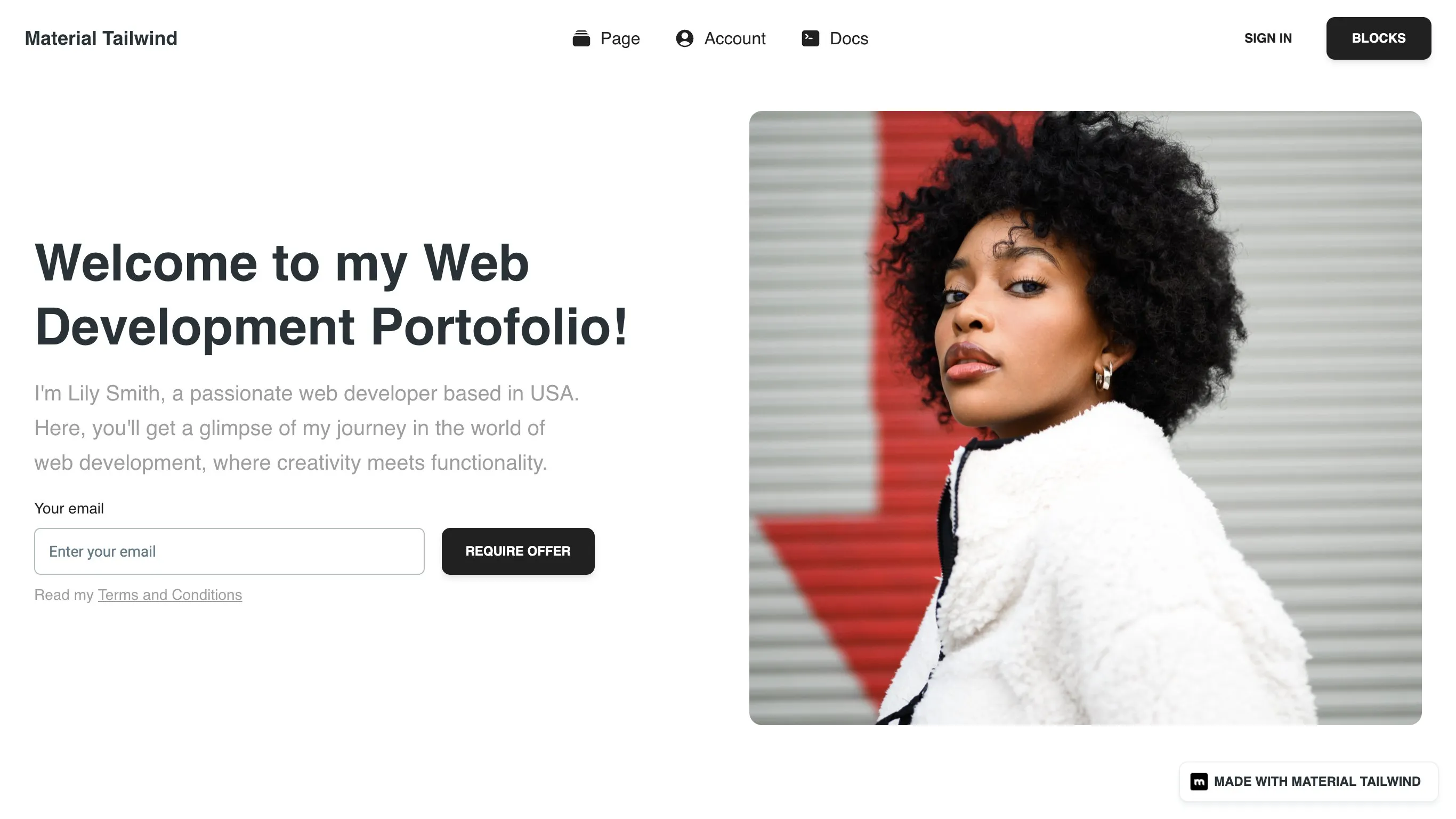Click the Sign In button

[x=1268, y=38]
